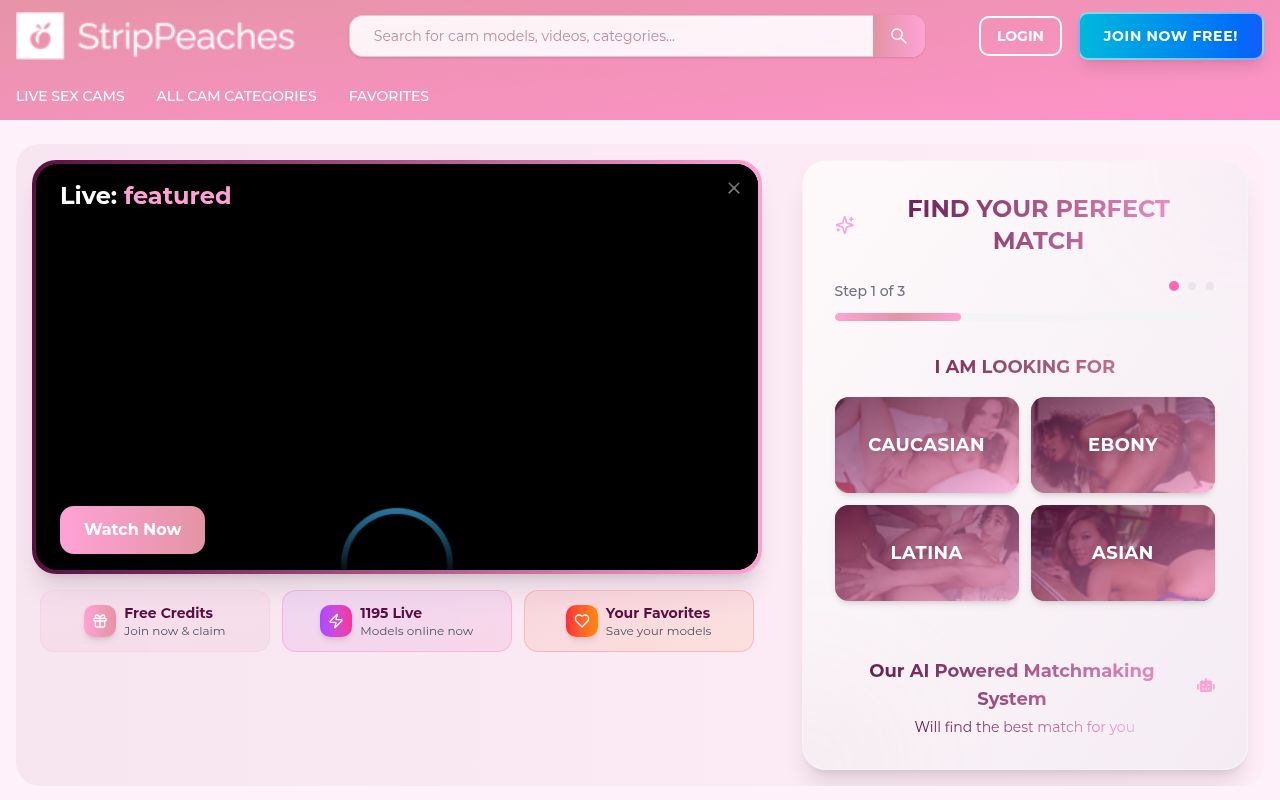Click Watch Now on the featured stream

click(x=132, y=529)
